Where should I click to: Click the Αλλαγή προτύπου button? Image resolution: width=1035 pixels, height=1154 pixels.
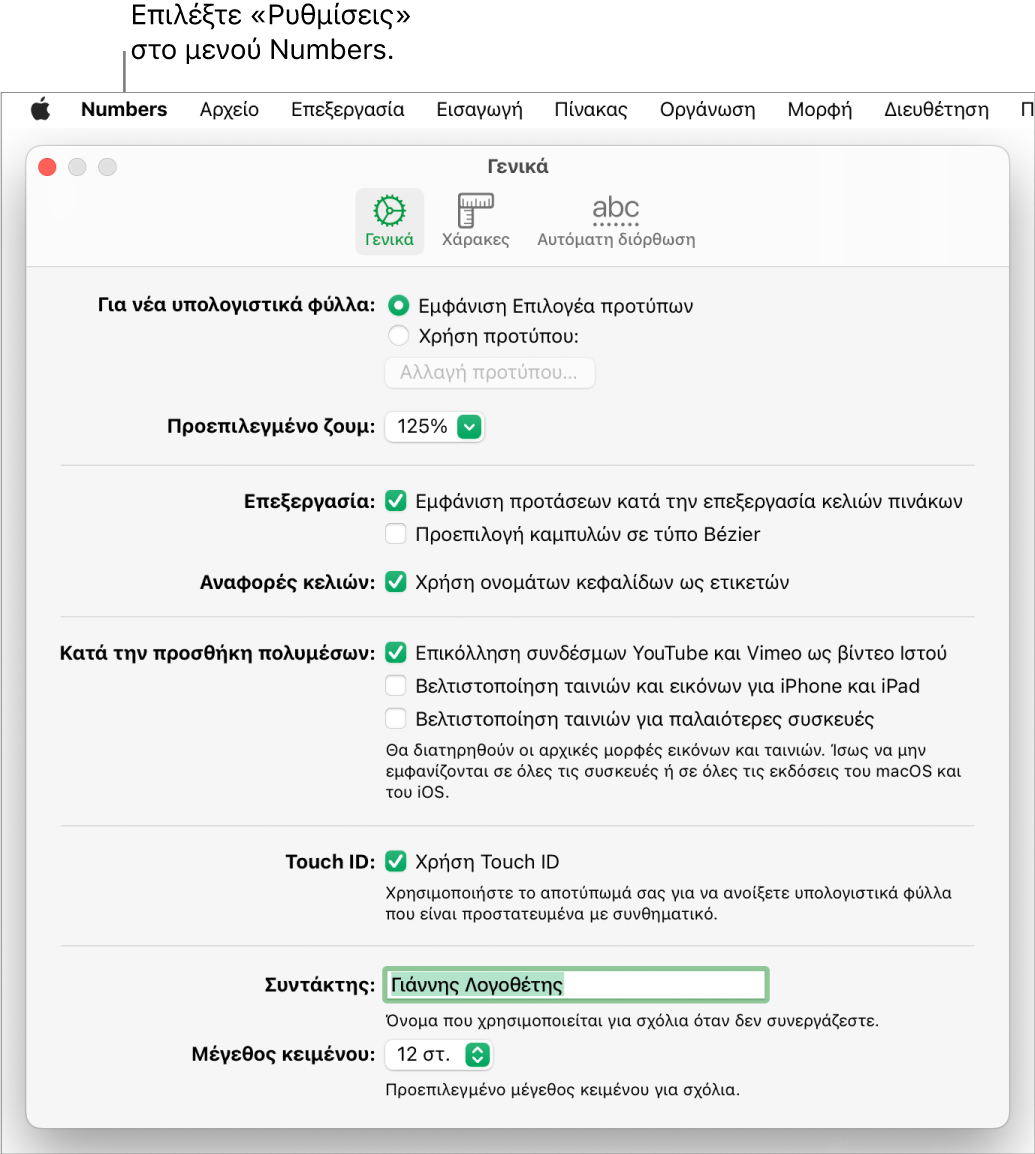pos(490,372)
